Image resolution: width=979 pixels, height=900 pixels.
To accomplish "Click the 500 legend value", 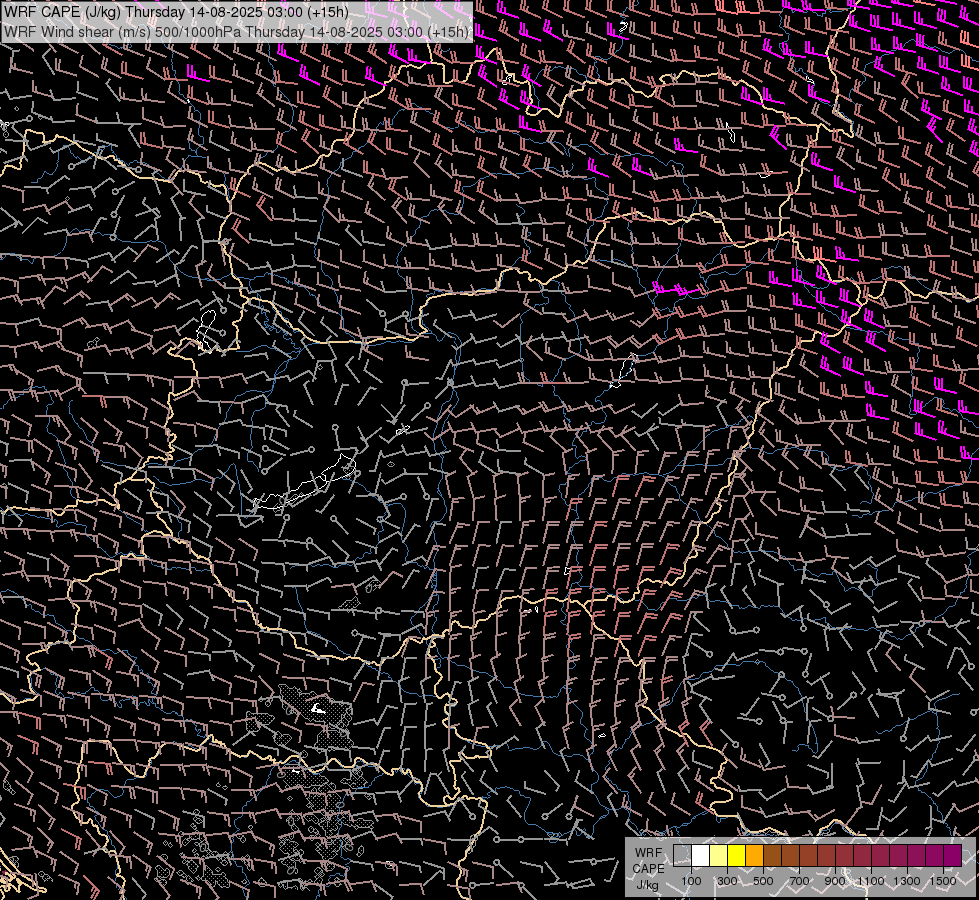I will coord(763,881).
